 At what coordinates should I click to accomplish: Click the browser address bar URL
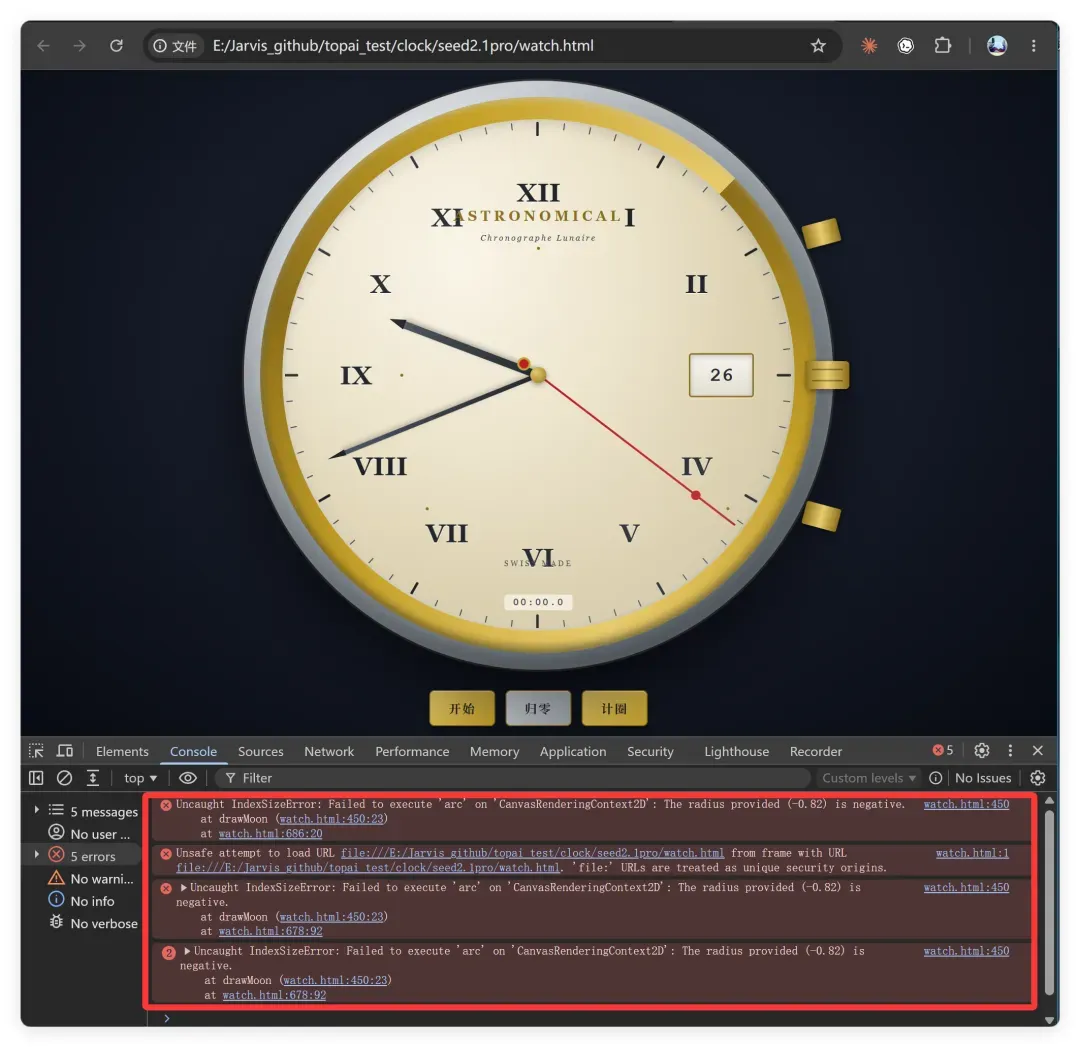403,45
